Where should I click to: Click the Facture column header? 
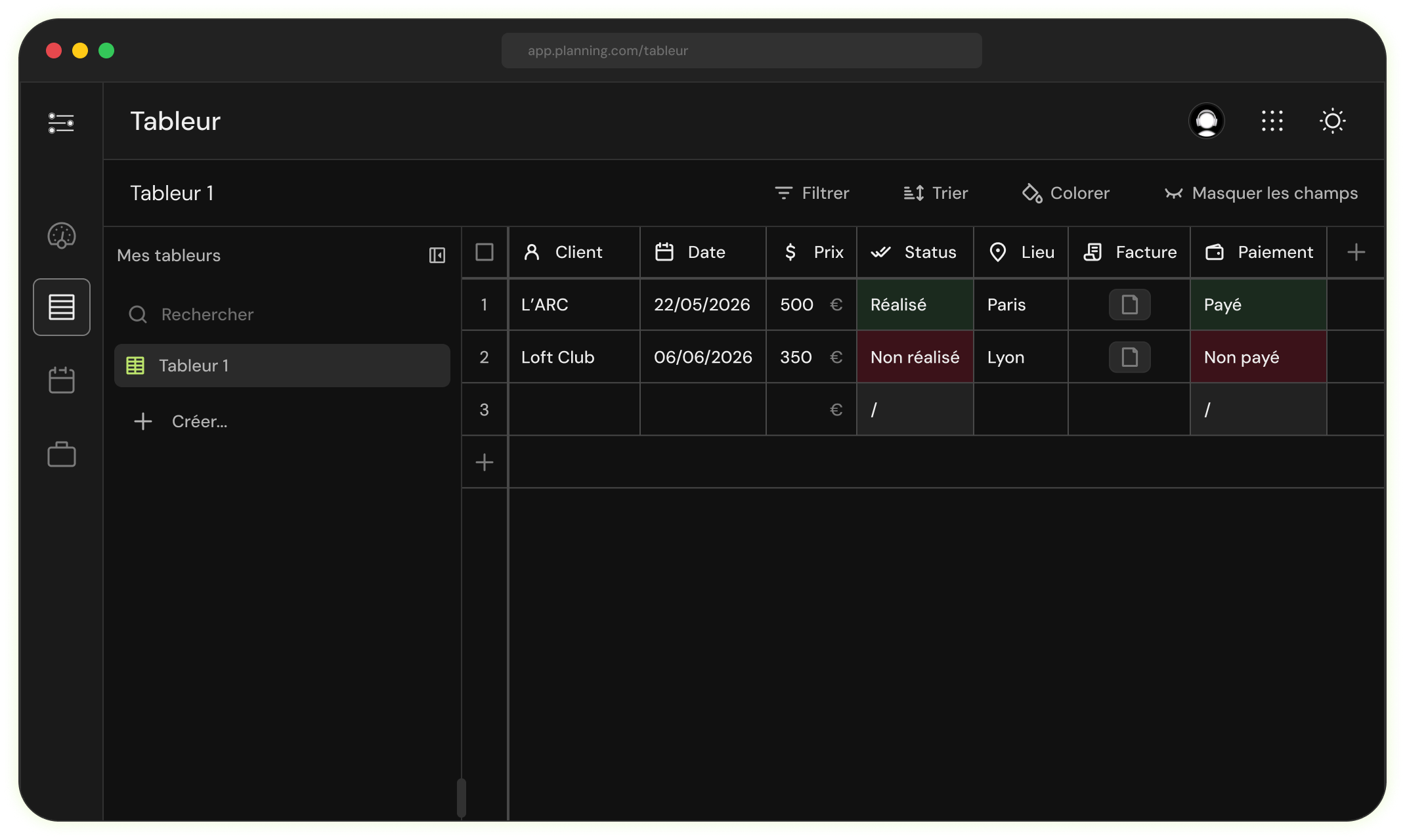coord(1129,252)
